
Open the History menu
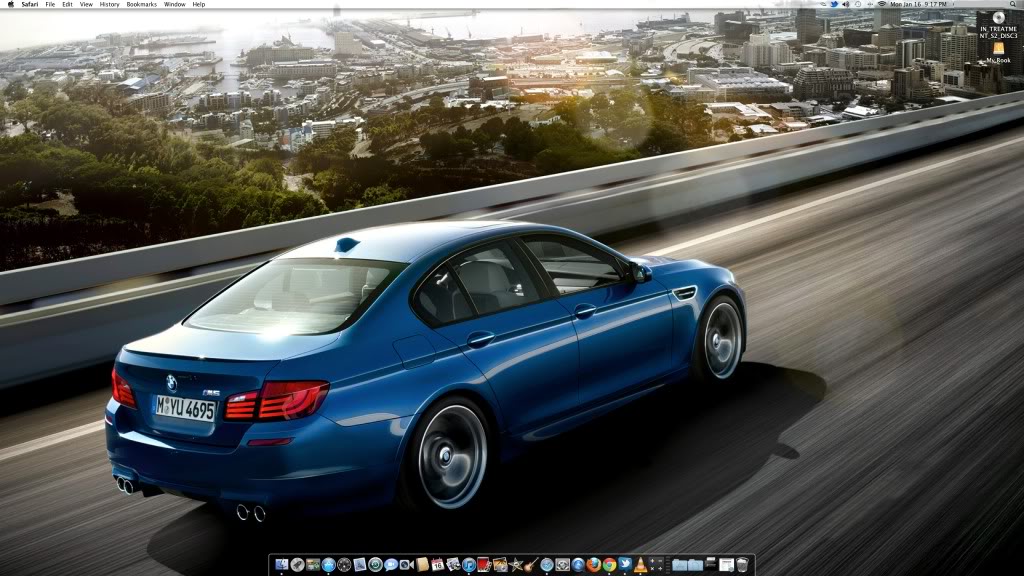[x=109, y=4]
